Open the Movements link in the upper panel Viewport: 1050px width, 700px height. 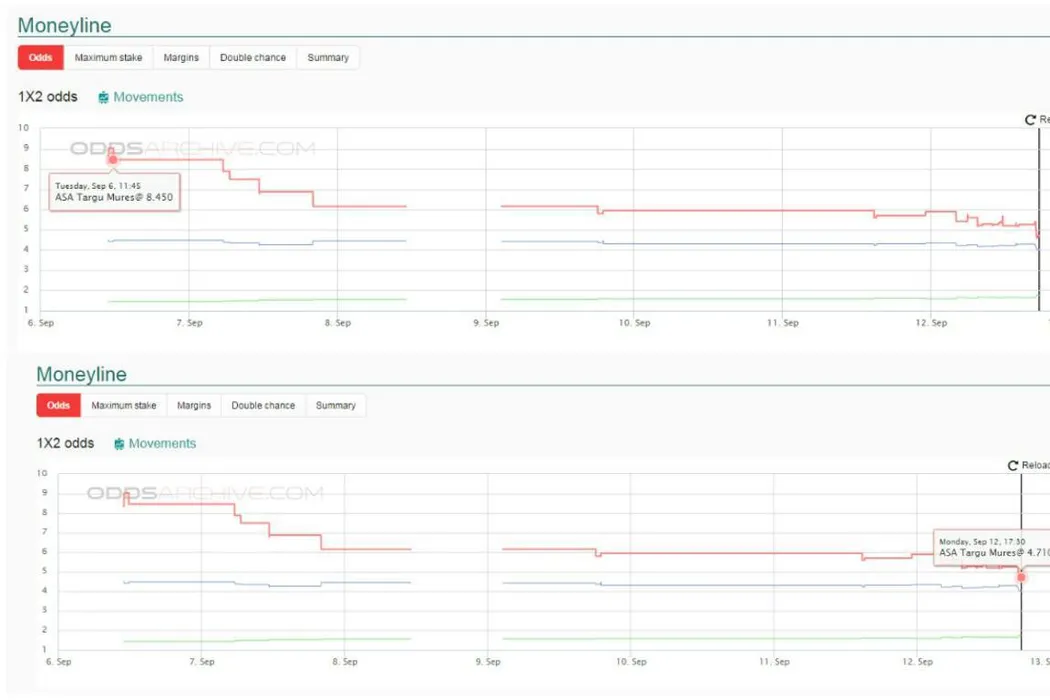click(148, 97)
